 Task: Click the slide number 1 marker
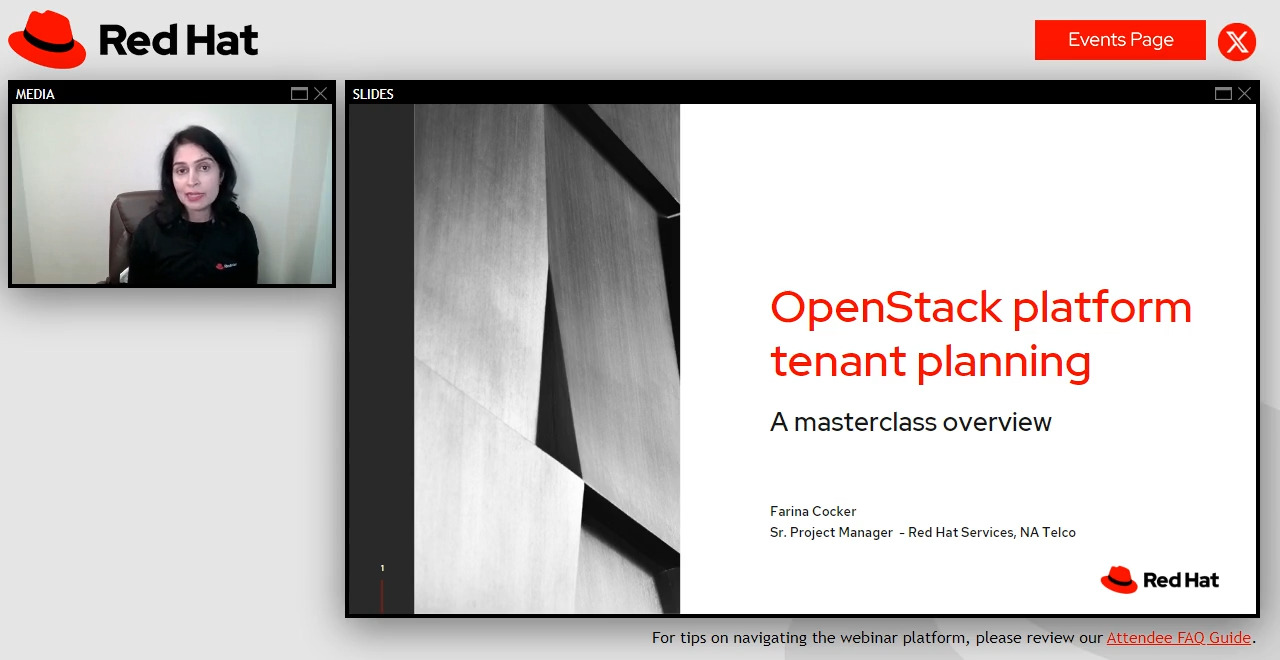[381, 568]
